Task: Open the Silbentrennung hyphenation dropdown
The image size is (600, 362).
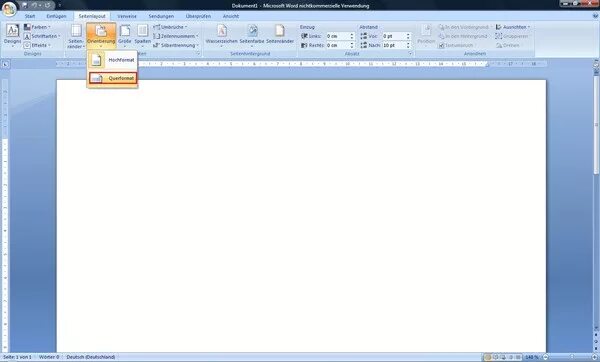Action: point(176,45)
